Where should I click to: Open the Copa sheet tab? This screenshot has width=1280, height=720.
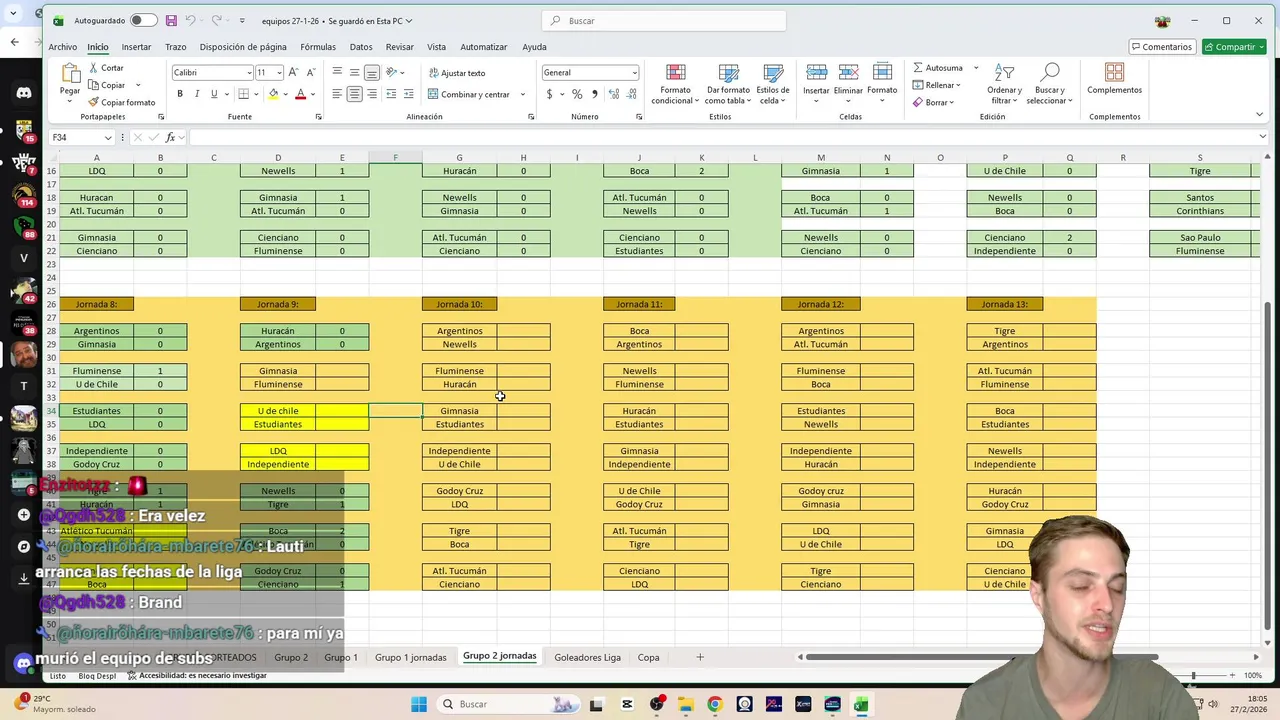(648, 657)
